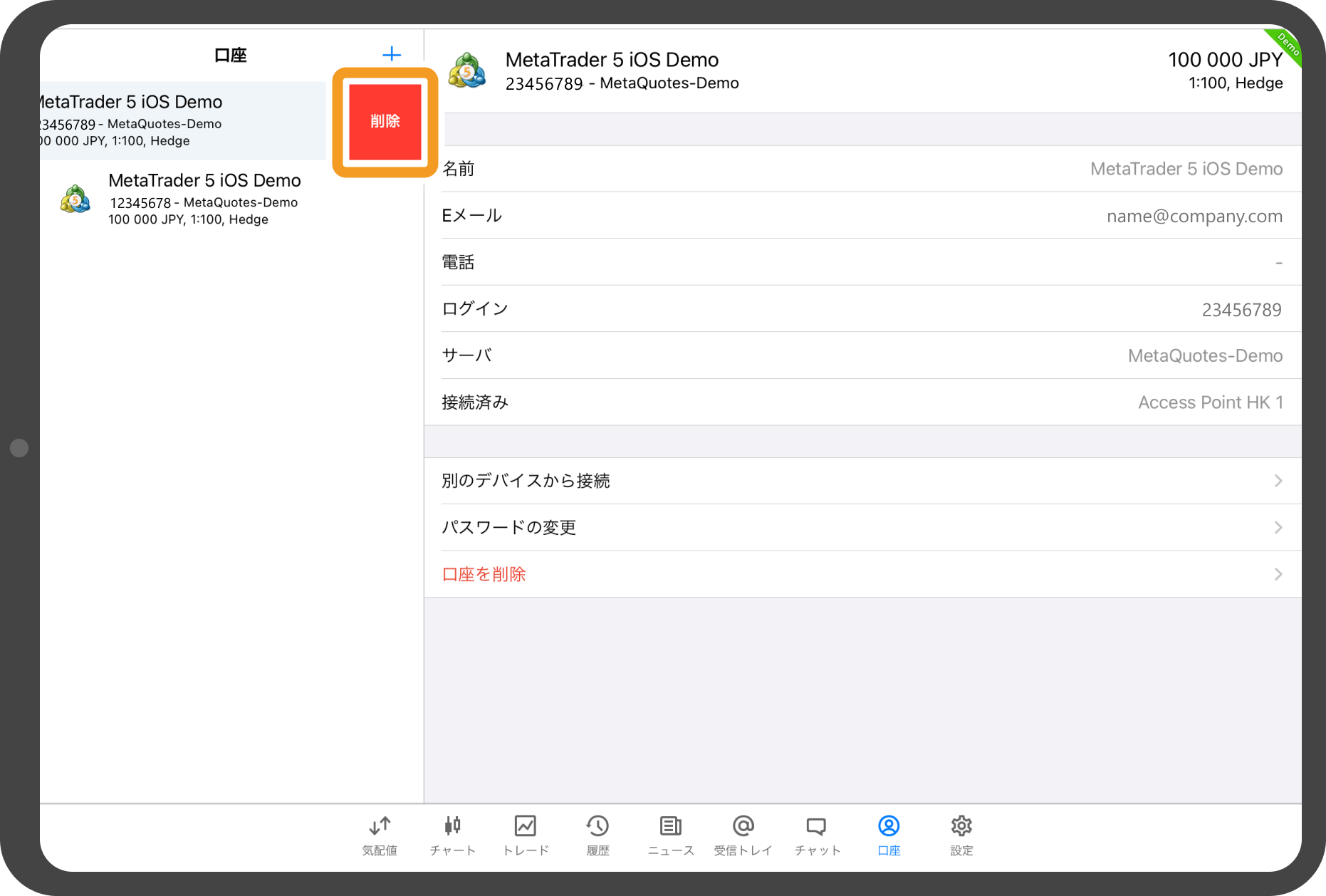The height and width of the screenshot is (896, 1326).
Task: Open the 気配値 quotes tab
Action: pos(379,835)
